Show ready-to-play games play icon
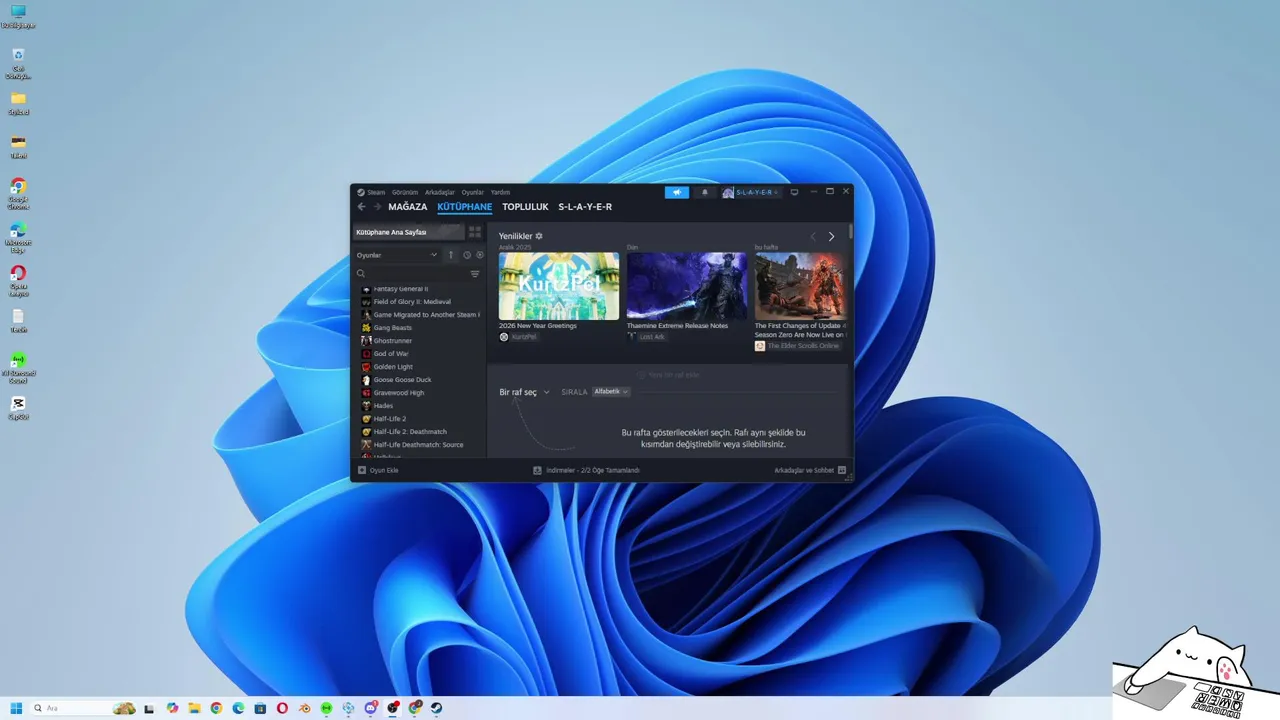The height and width of the screenshot is (720, 1280). tap(480, 255)
